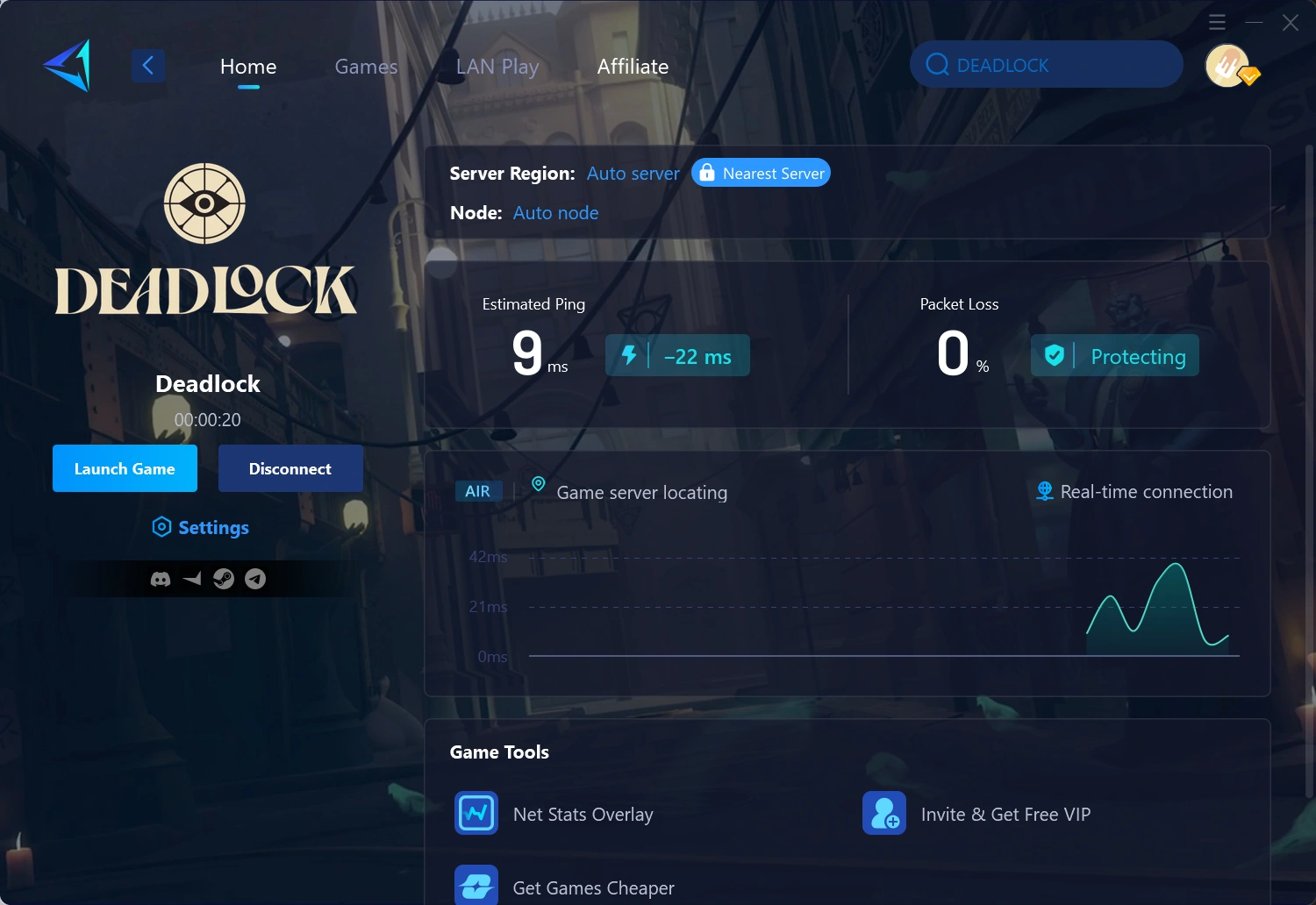Click the lightning boost icon
The height and width of the screenshot is (905, 1316).
coord(629,355)
